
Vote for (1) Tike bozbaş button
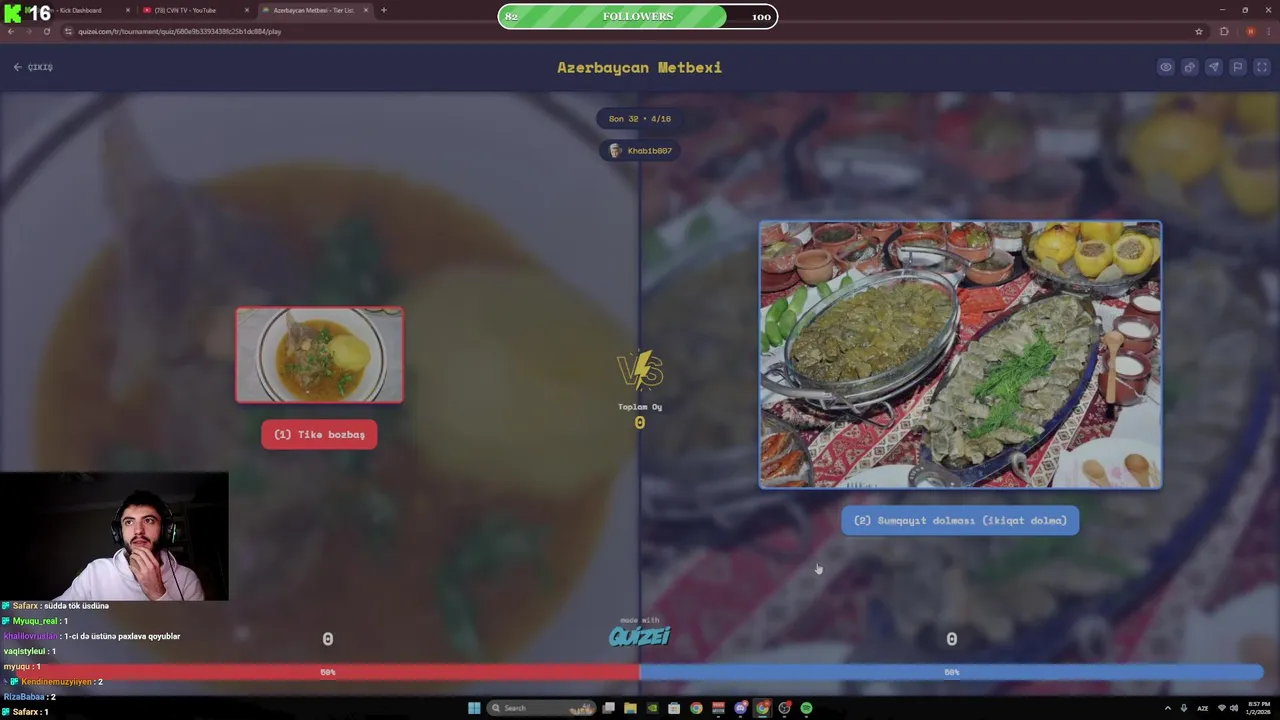point(319,434)
